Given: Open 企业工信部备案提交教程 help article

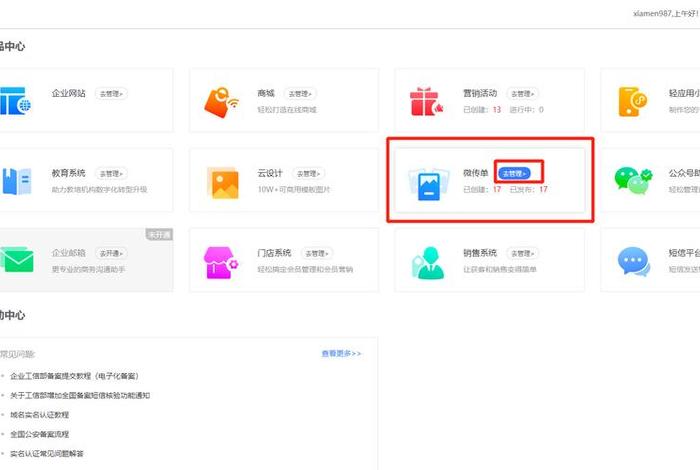Looking at the screenshot, I should coord(74,376).
